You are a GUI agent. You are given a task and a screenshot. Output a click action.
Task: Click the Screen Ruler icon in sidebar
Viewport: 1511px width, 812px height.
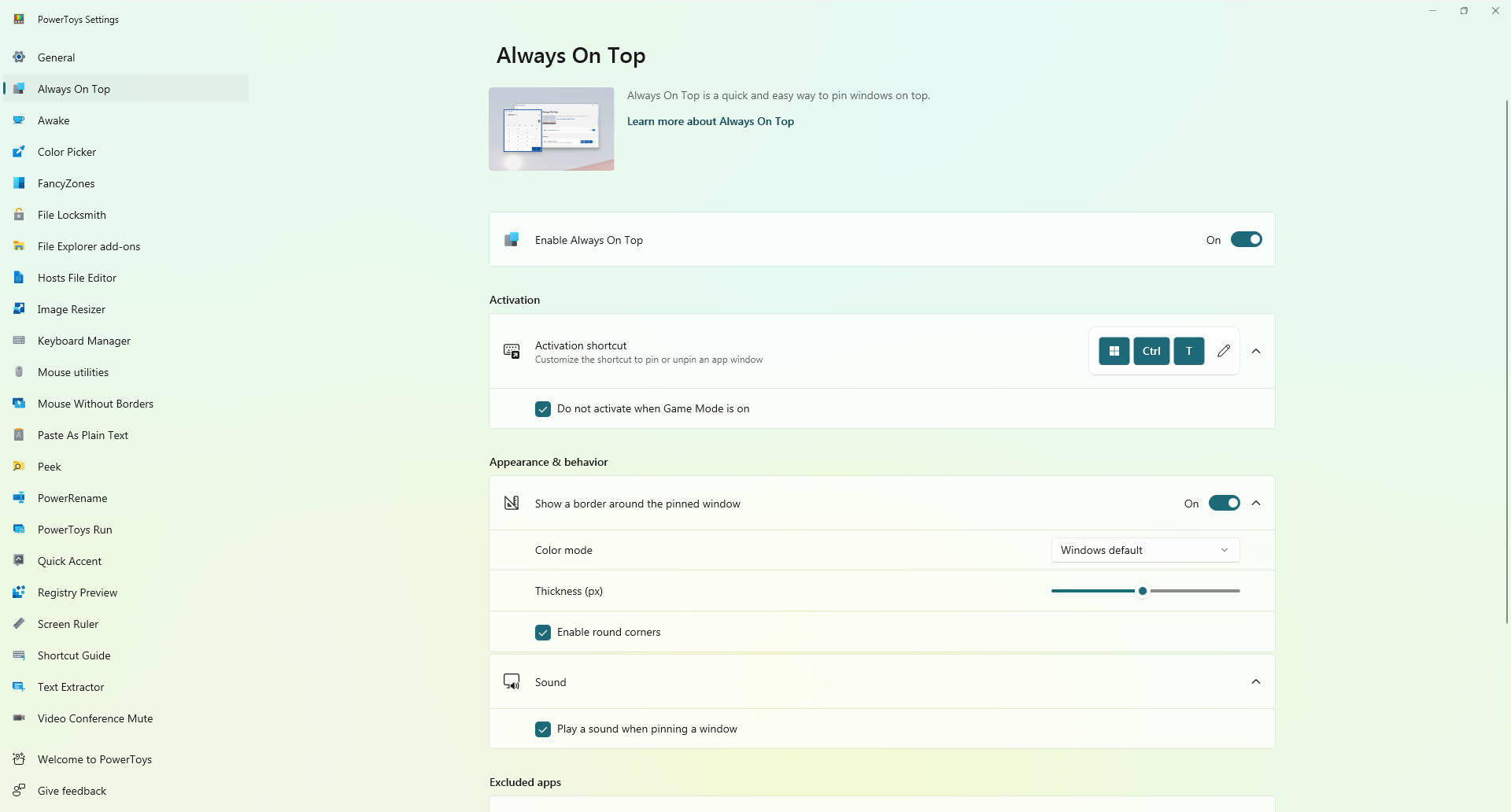[19, 624]
